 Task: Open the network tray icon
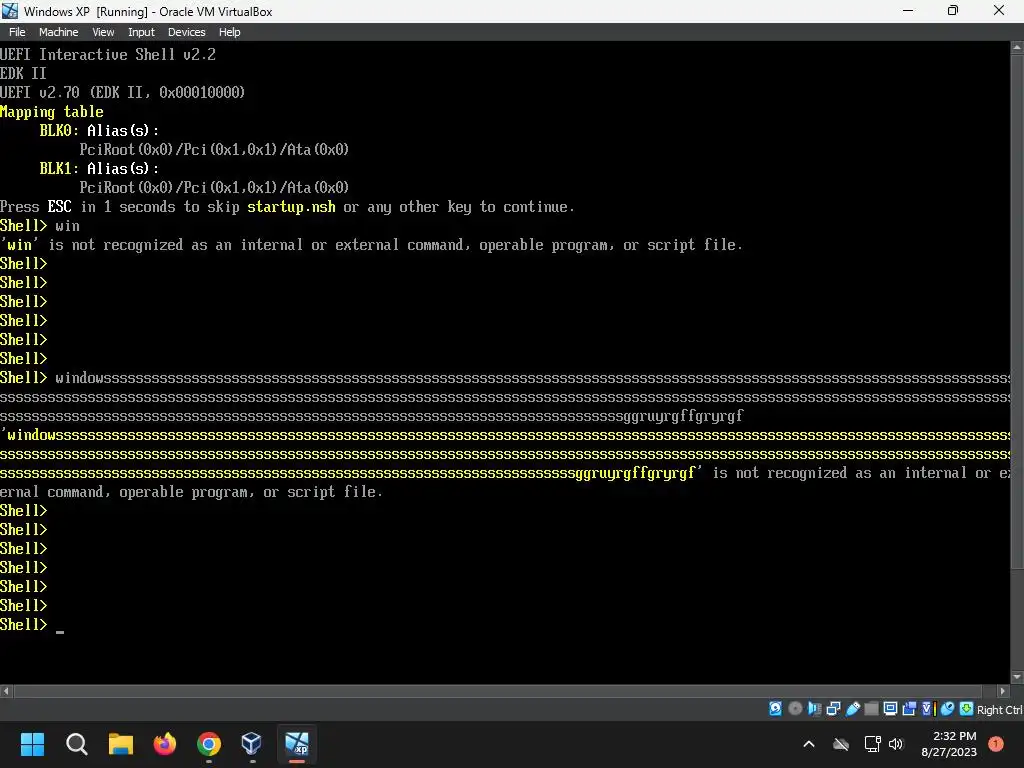(872, 744)
